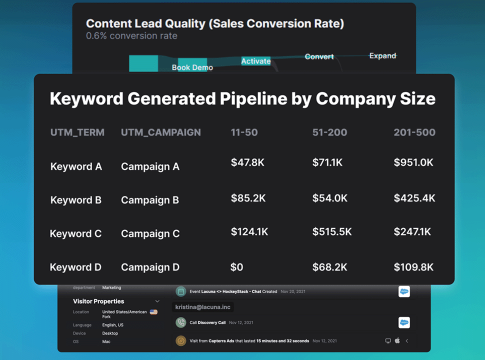The image size is (485, 360).
Task: Click the $951.0K pipeline value cell
Action: (x=413, y=162)
